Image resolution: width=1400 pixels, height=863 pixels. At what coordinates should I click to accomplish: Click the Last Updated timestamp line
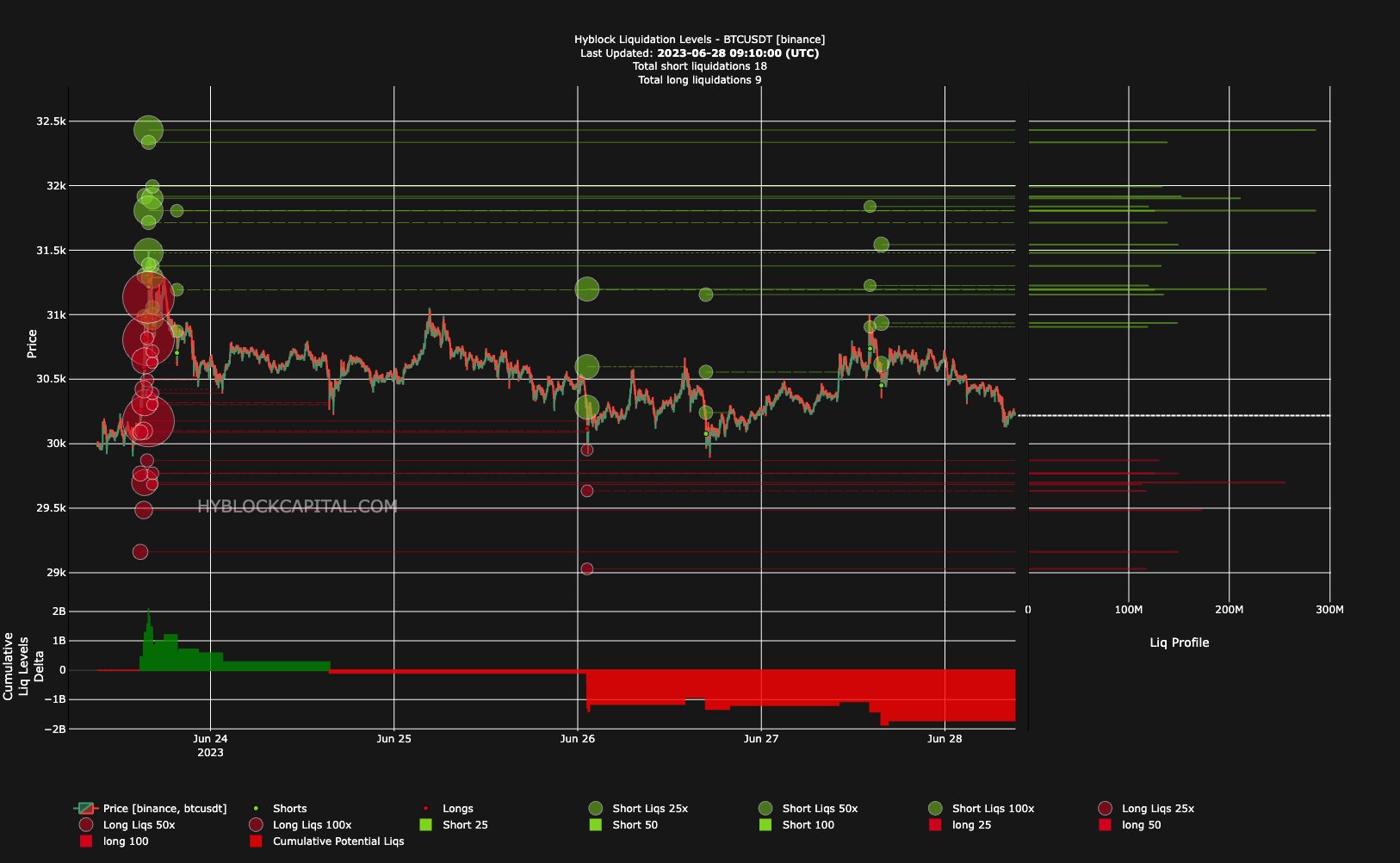(700, 53)
